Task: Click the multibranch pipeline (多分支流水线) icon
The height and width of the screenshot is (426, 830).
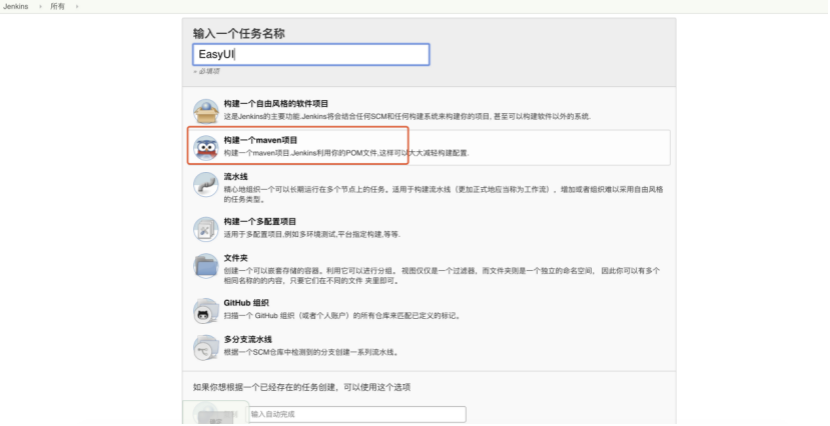Action: [x=206, y=347]
